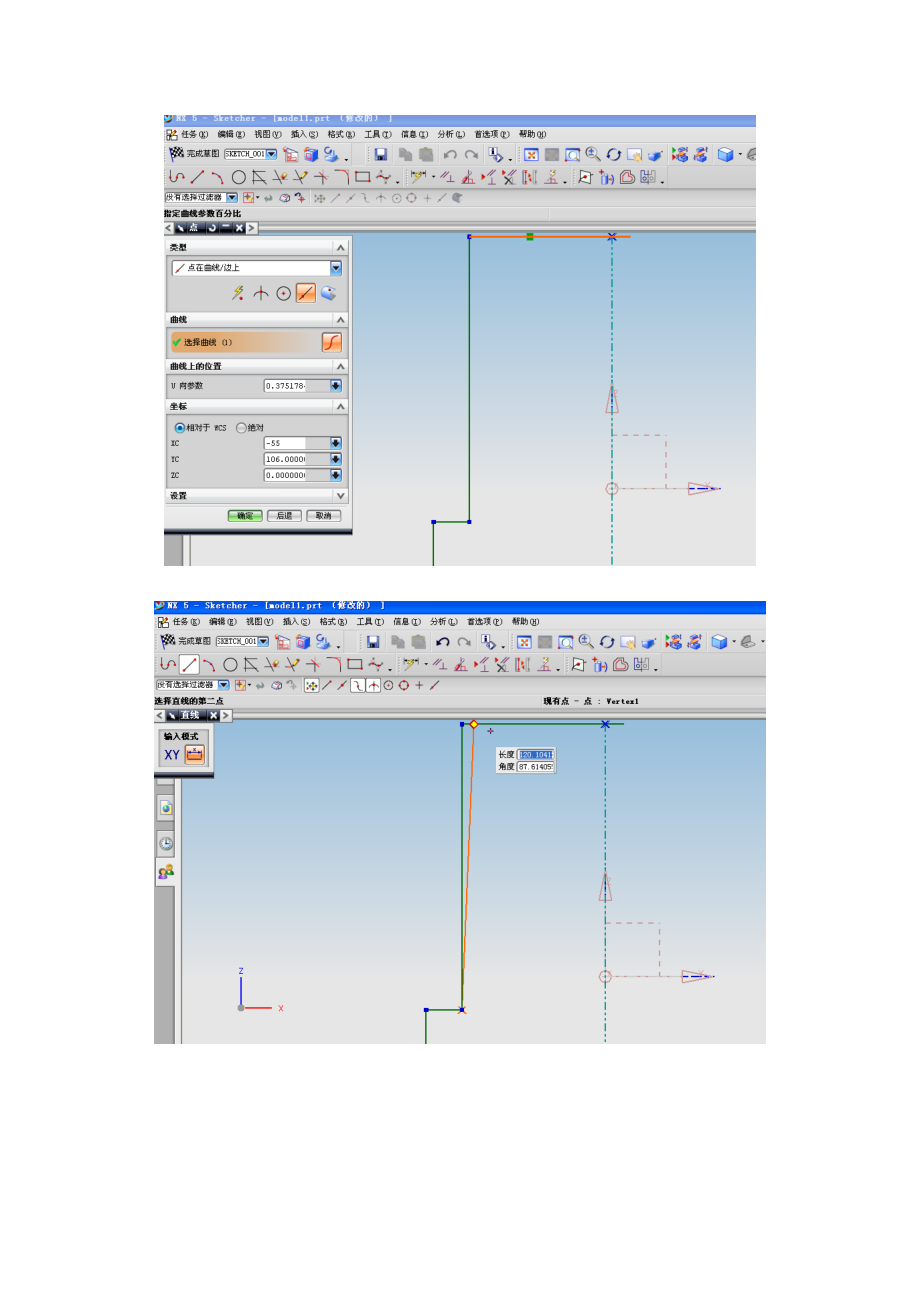Click the 长度 (length) input field
The width and height of the screenshot is (920, 1302).
point(535,754)
